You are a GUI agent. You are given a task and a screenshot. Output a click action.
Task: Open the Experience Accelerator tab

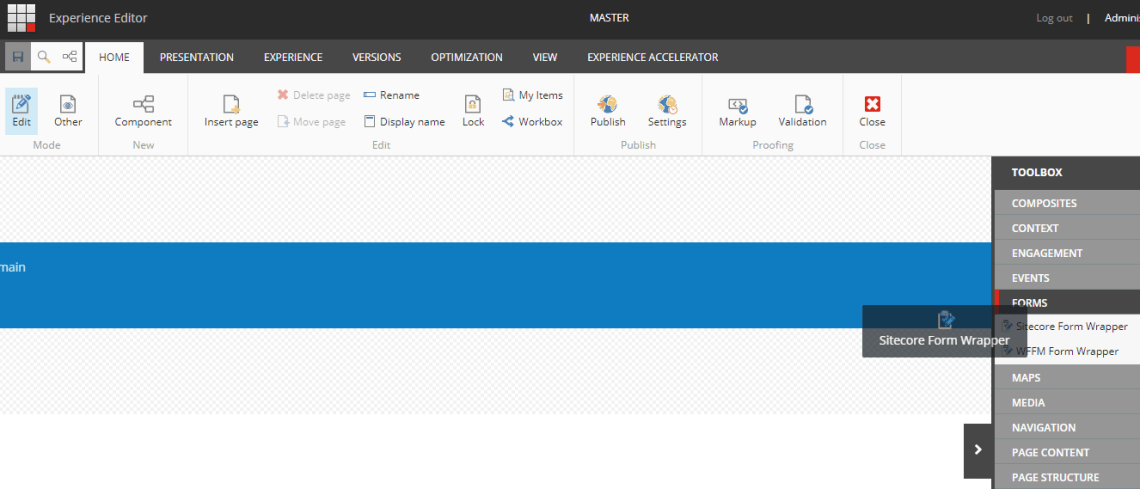coord(652,57)
